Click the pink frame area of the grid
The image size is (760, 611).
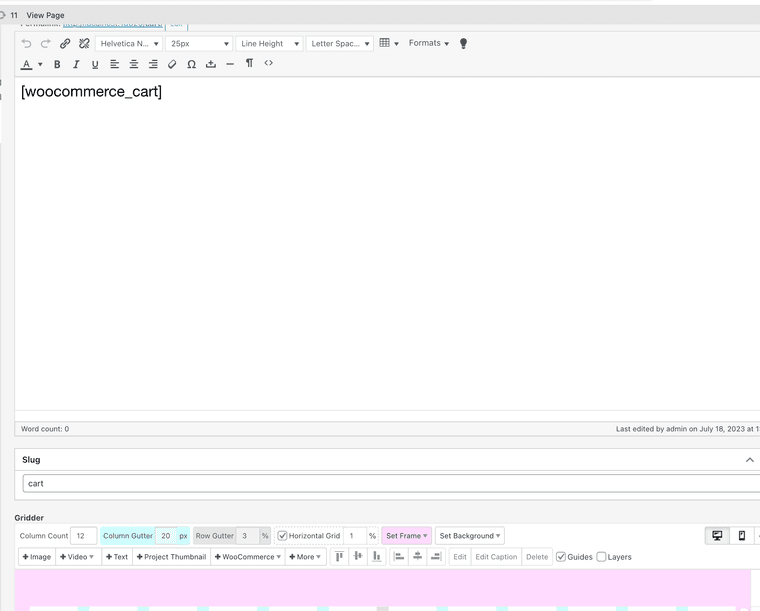(383, 587)
